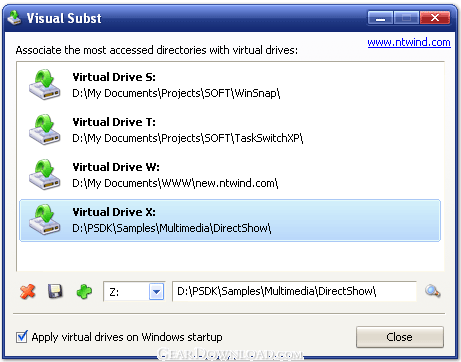The height and width of the screenshot is (362, 461).
Task: Open the drive letter dropdown arrow
Action: point(156,292)
